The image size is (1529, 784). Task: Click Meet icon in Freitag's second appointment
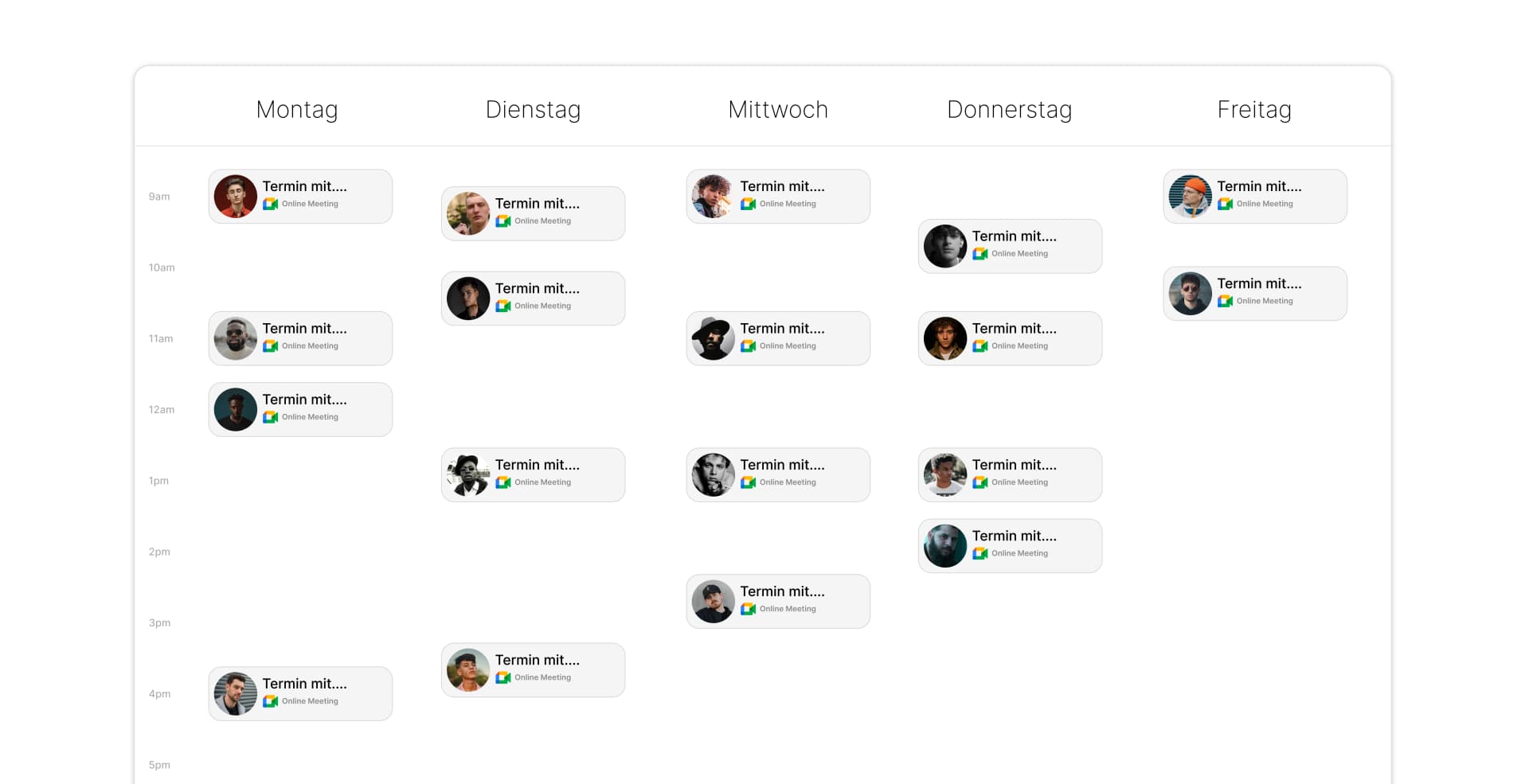tap(1225, 302)
